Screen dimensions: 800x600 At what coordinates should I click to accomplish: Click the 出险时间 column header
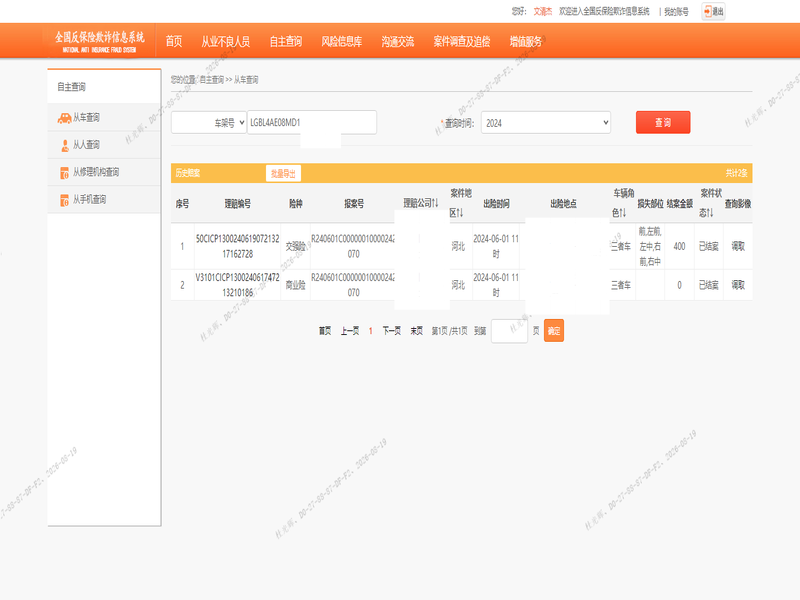[x=496, y=204]
